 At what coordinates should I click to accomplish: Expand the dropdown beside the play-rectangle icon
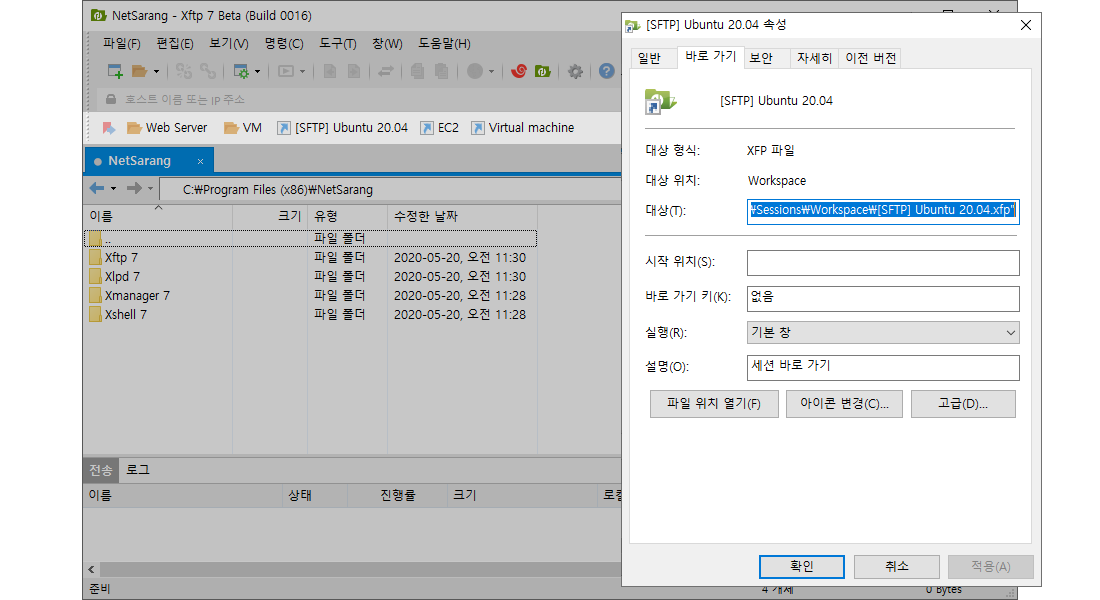(x=302, y=72)
